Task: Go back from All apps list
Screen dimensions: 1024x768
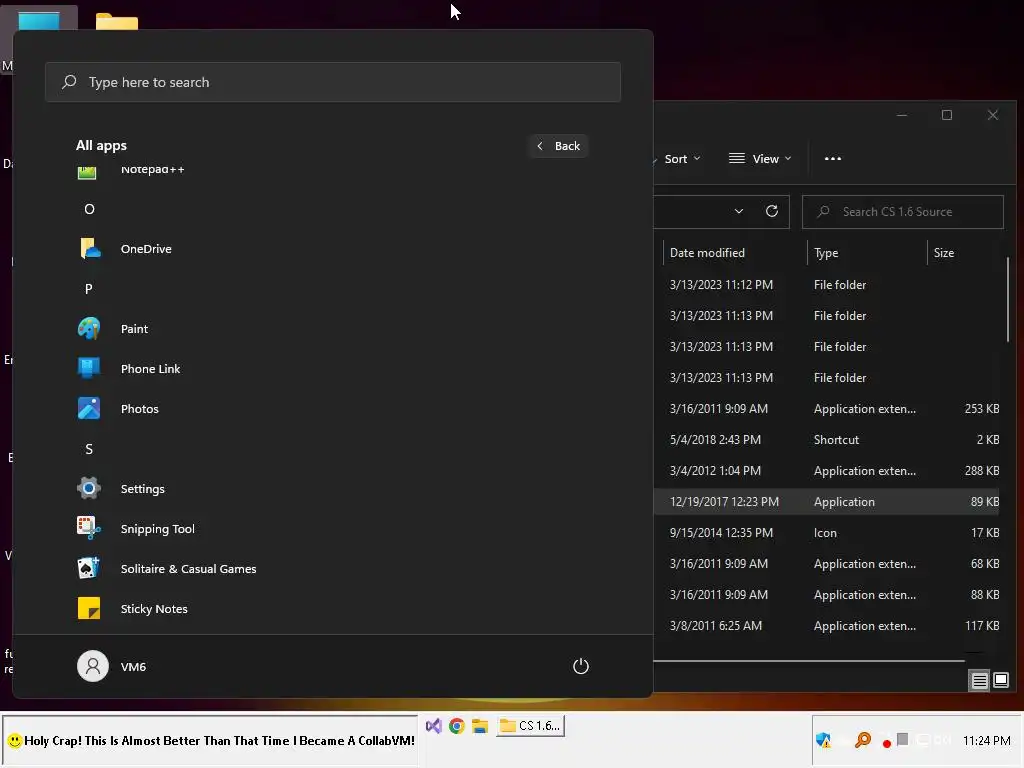Action: click(x=558, y=146)
